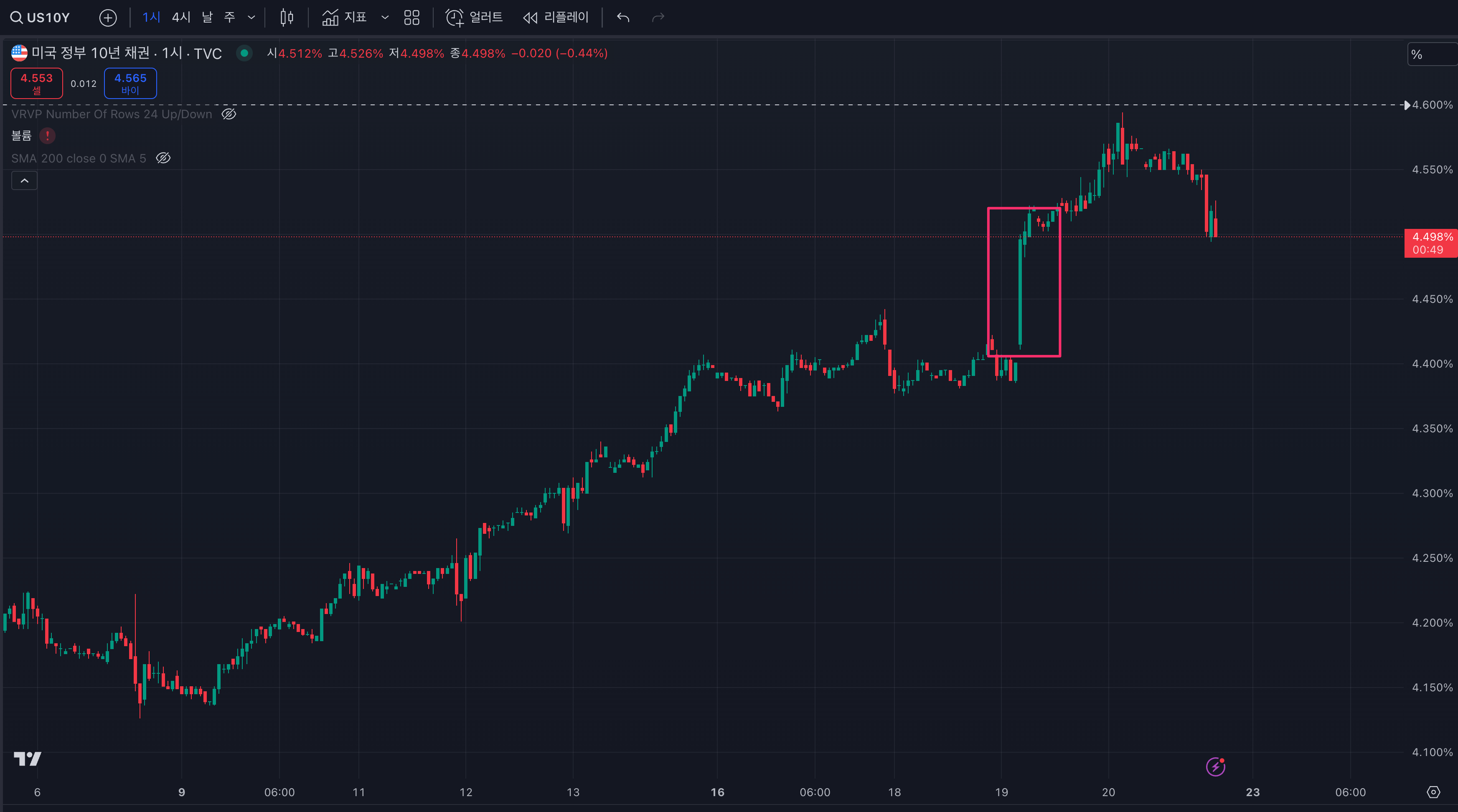The image size is (1458, 812).
Task: Open the 지표 indicators panel
Action: coord(345,18)
